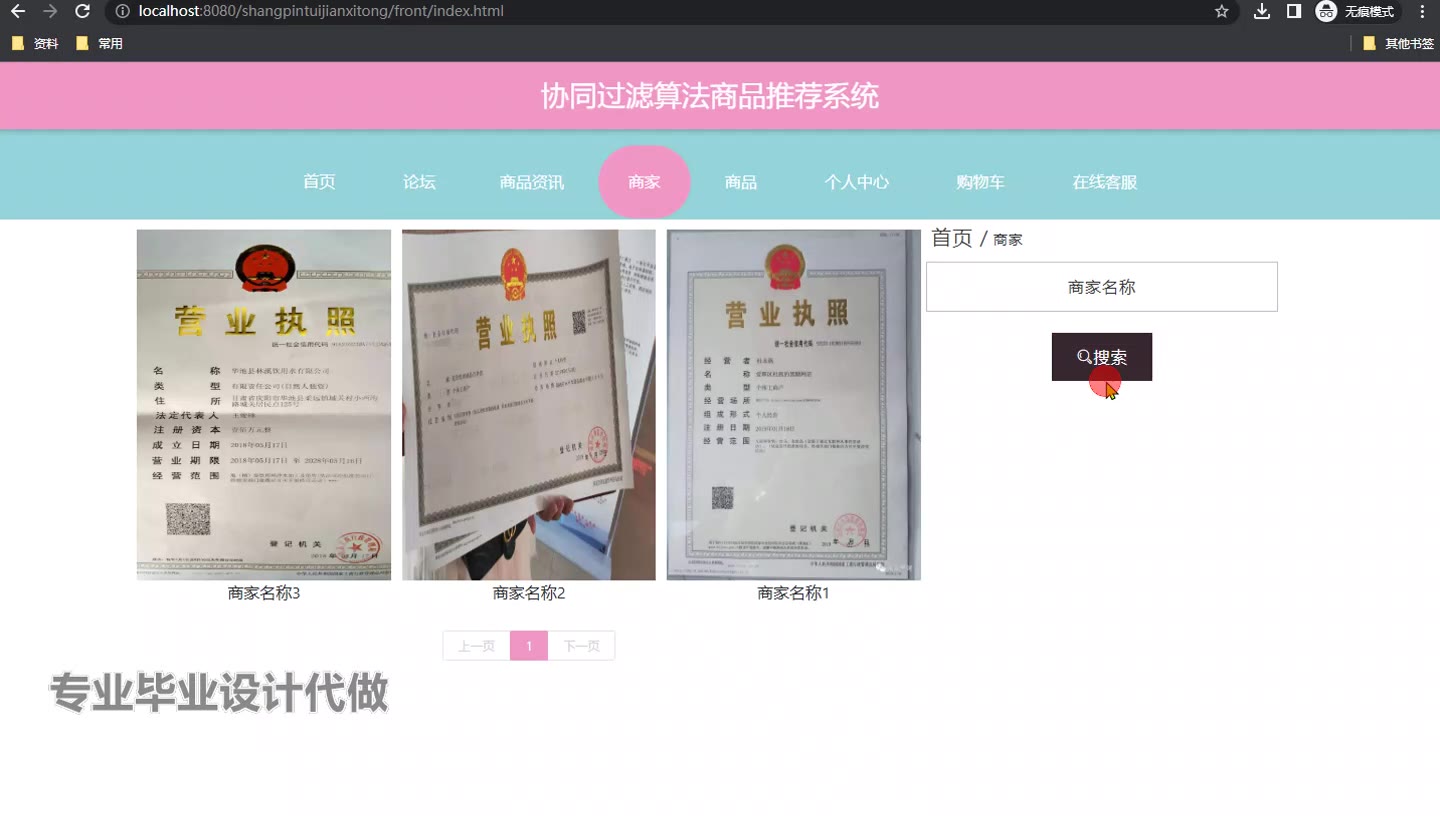Open 商品资讯 navigation tab
This screenshot has height=816, width=1440.
(x=532, y=182)
